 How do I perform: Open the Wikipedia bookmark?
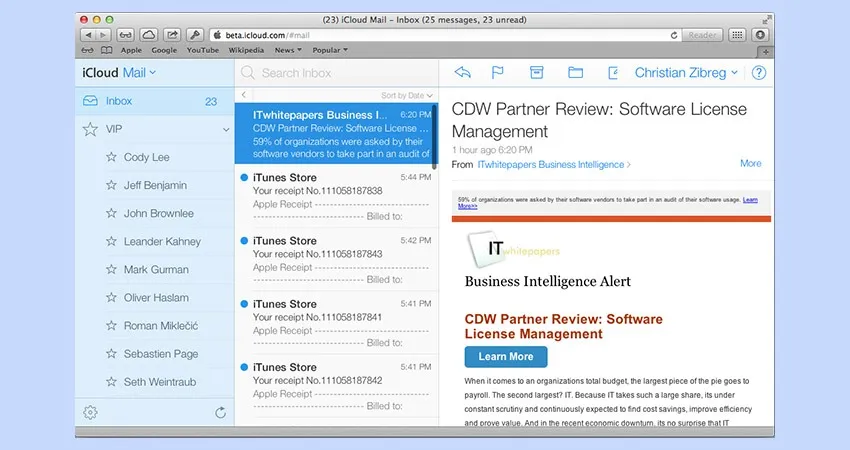point(246,50)
